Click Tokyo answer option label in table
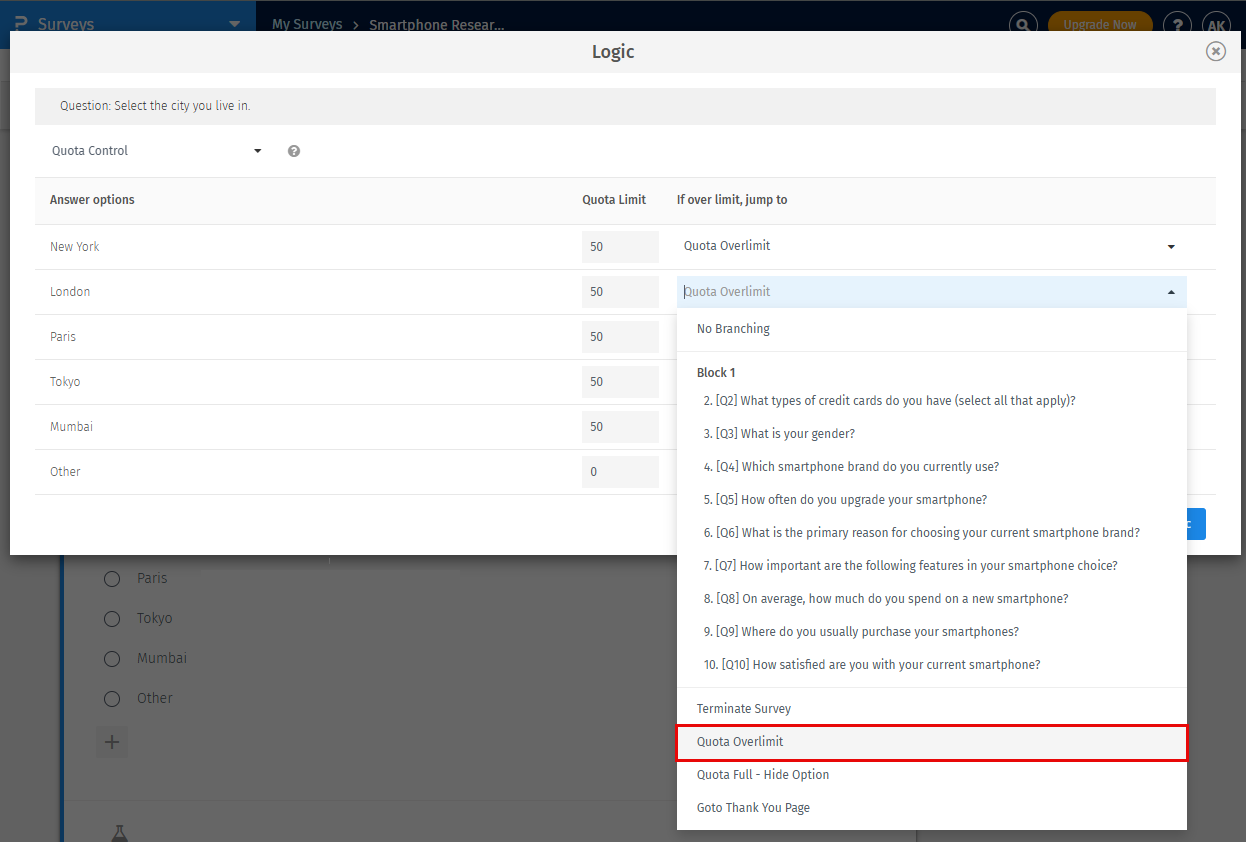The image size is (1246, 842). click(x=65, y=382)
